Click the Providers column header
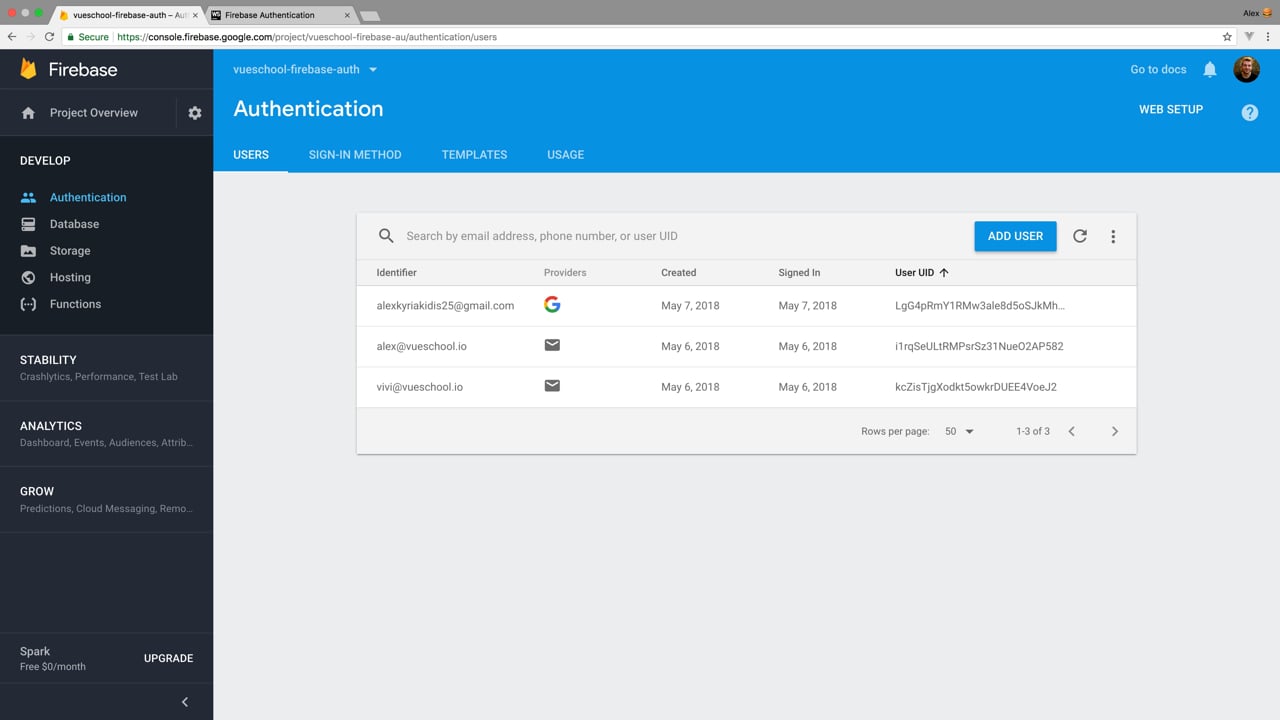Image resolution: width=1280 pixels, height=720 pixels. 565,272
